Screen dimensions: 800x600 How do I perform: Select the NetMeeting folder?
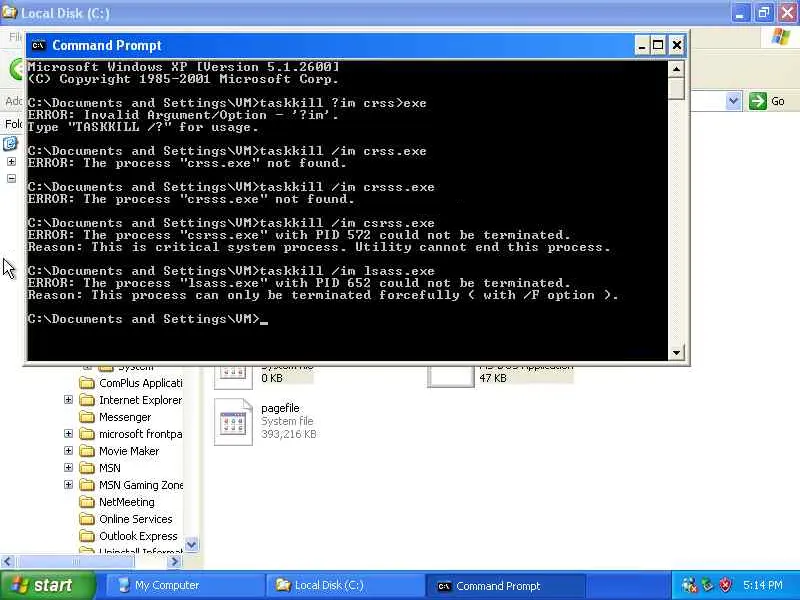127,502
